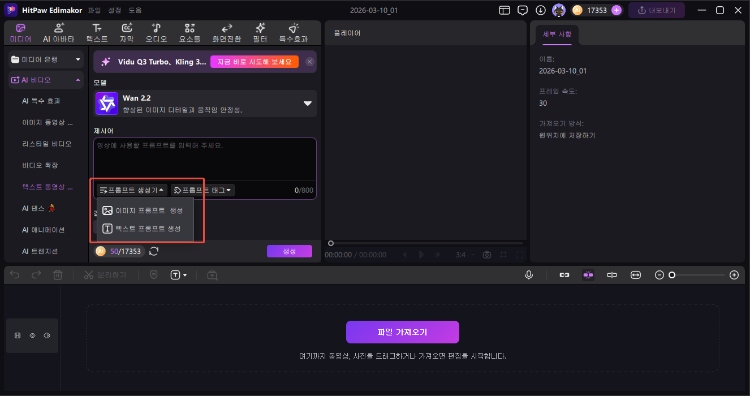Select restyle video (리스타일 비디오) item
Image resolution: width=750 pixels, height=396 pixels.
[x=47, y=143]
